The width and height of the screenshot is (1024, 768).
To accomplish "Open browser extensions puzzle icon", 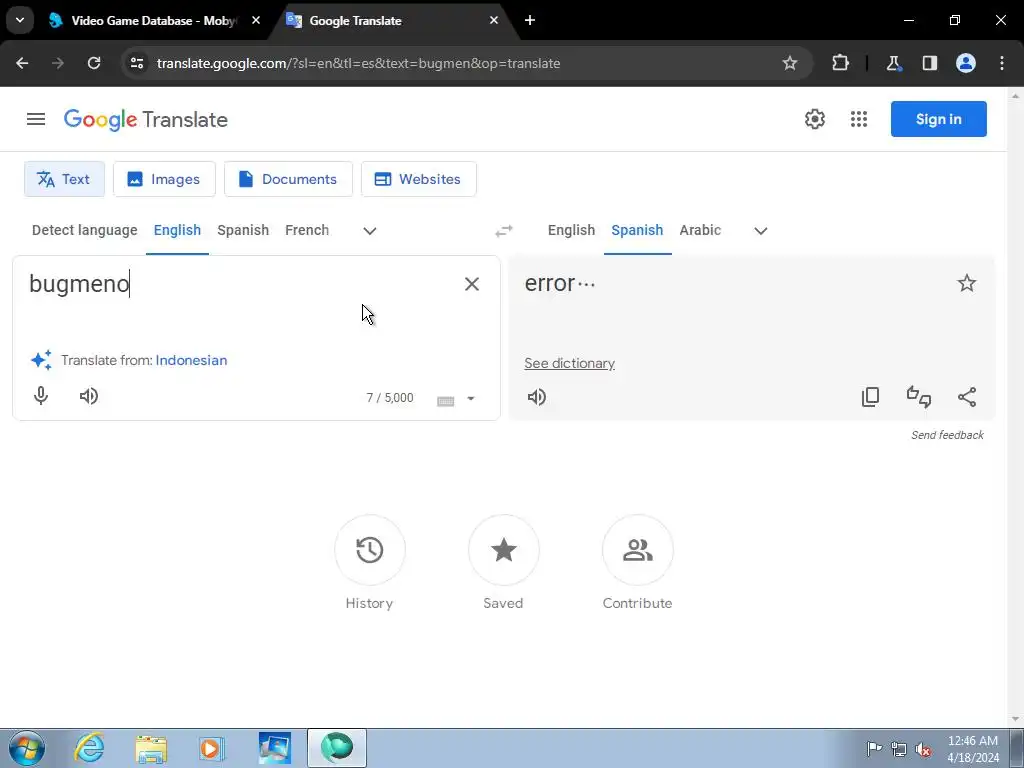I will tap(840, 63).
